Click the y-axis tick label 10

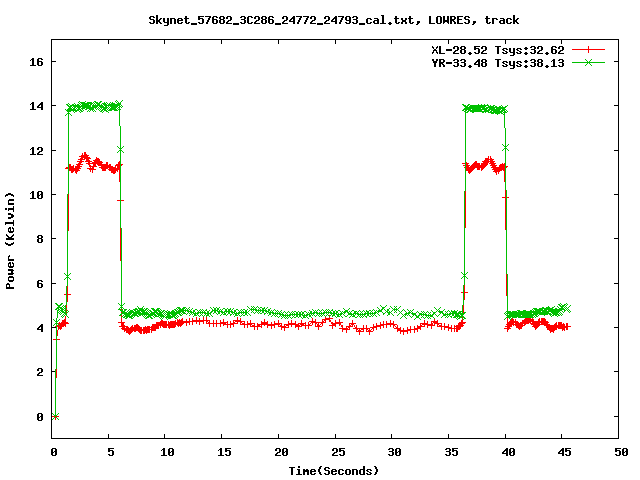pos(36,195)
